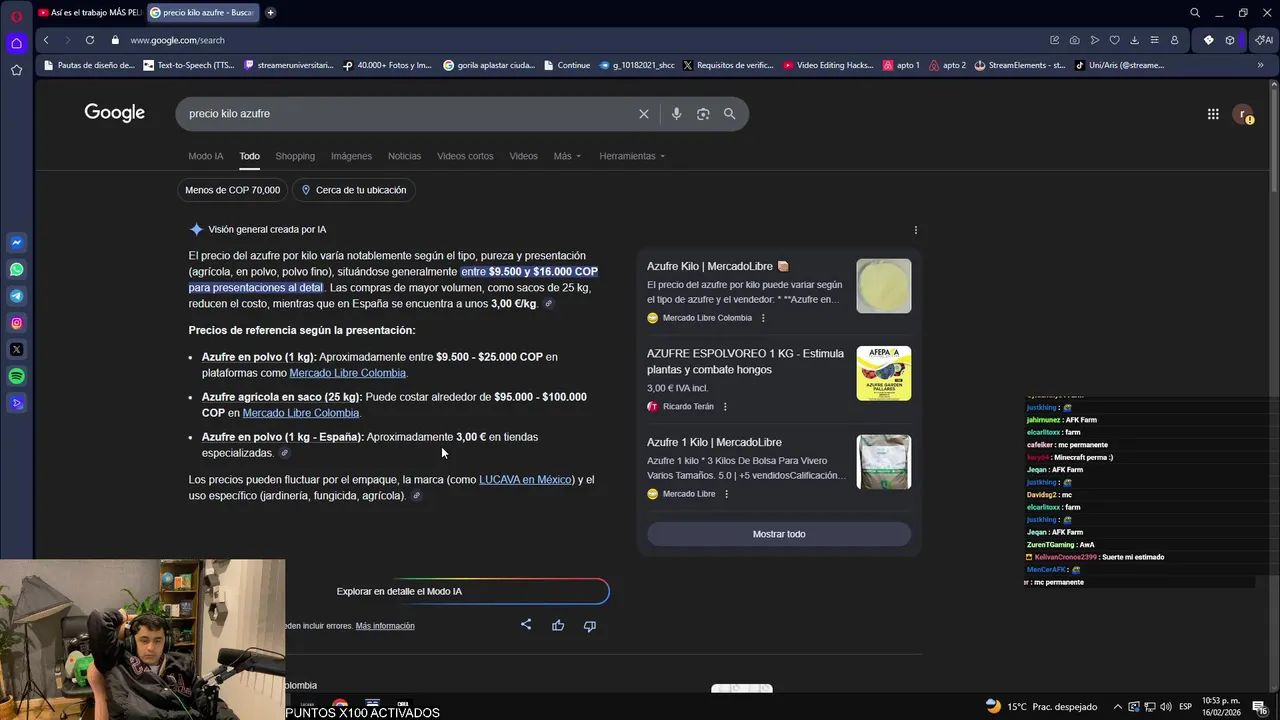Open options for Azufre 1 Kilo Mercado Libre source
The image size is (1280, 720).
(726, 494)
